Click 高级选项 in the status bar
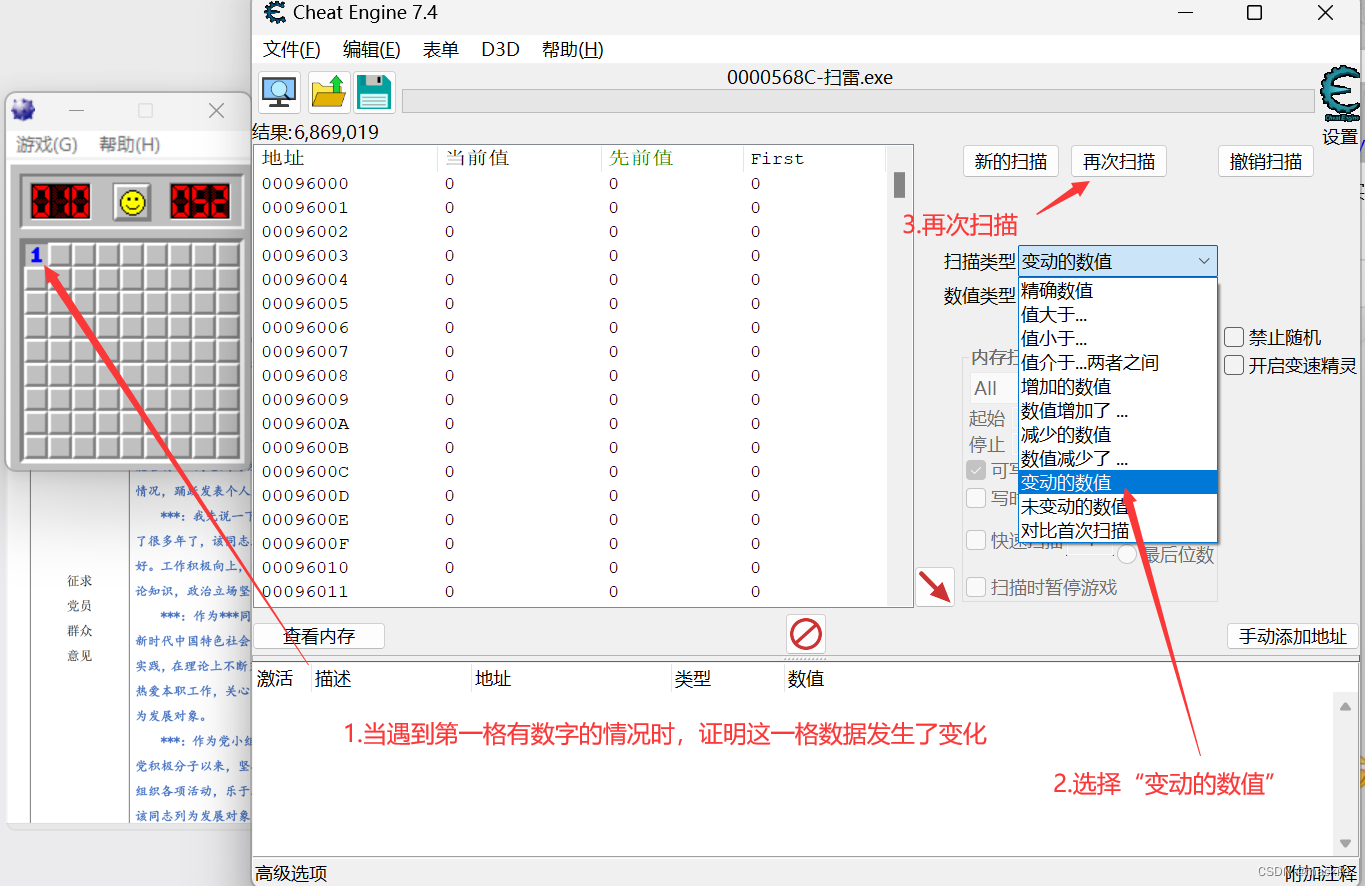Image resolution: width=1365 pixels, height=886 pixels. point(291,874)
